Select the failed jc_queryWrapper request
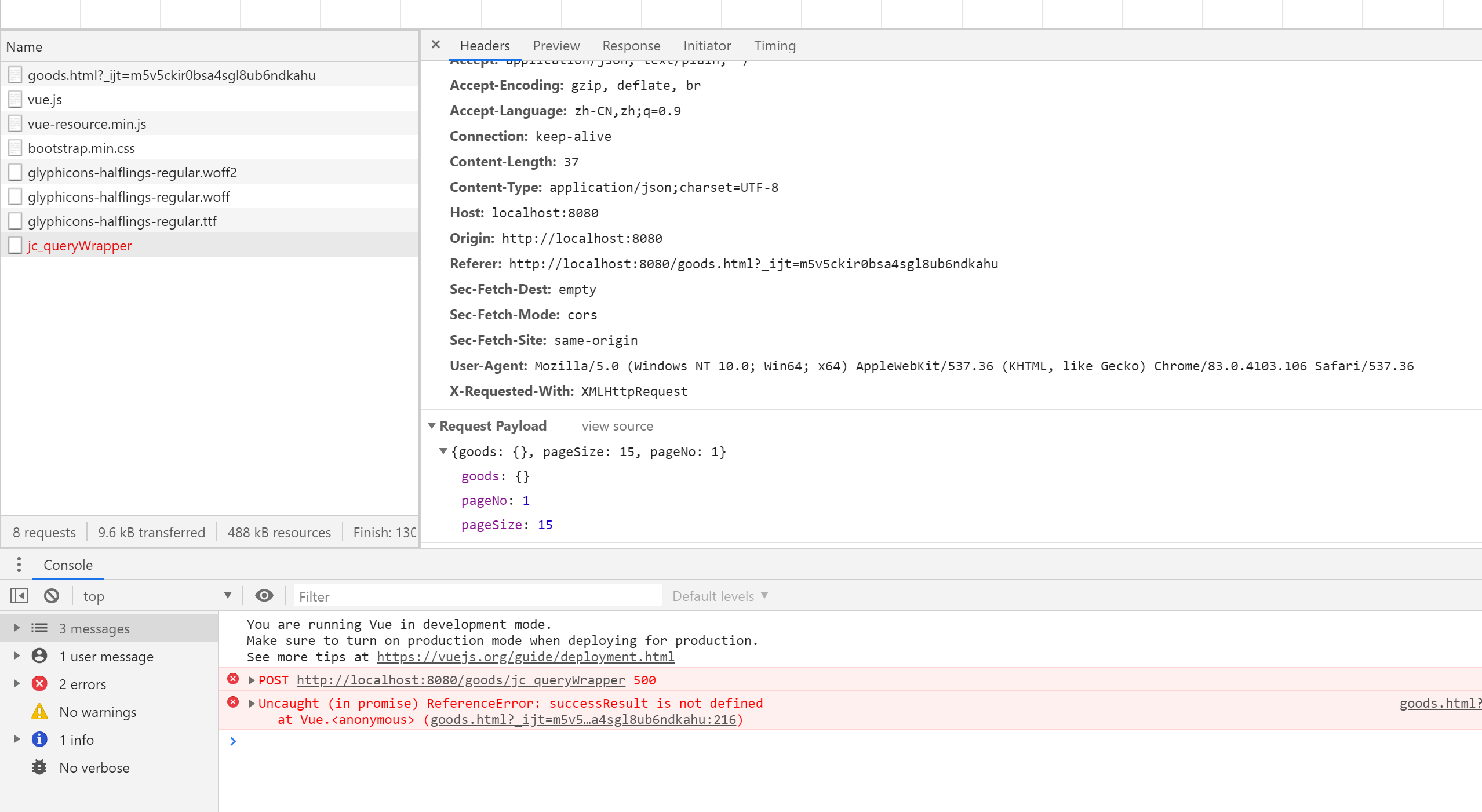The width and height of the screenshot is (1482, 812). coord(210,245)
